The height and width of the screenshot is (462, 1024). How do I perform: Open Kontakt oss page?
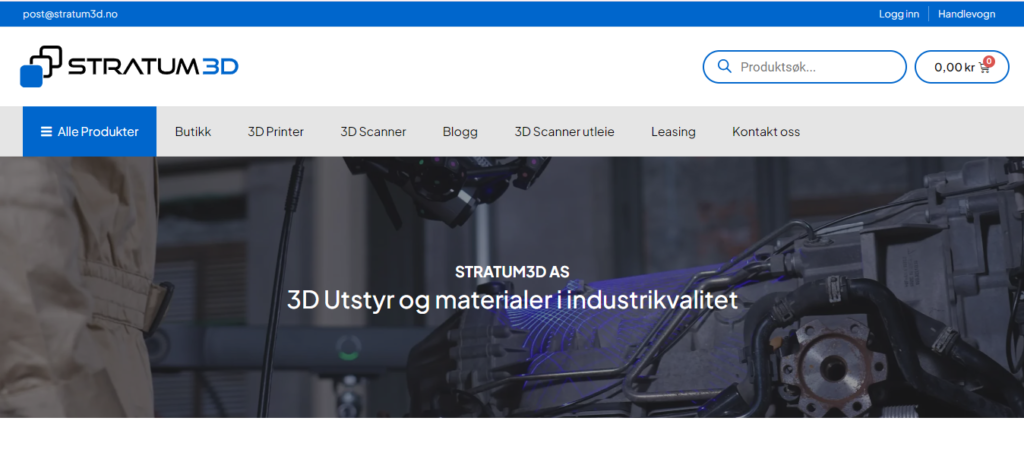click(x=766, y=131)
